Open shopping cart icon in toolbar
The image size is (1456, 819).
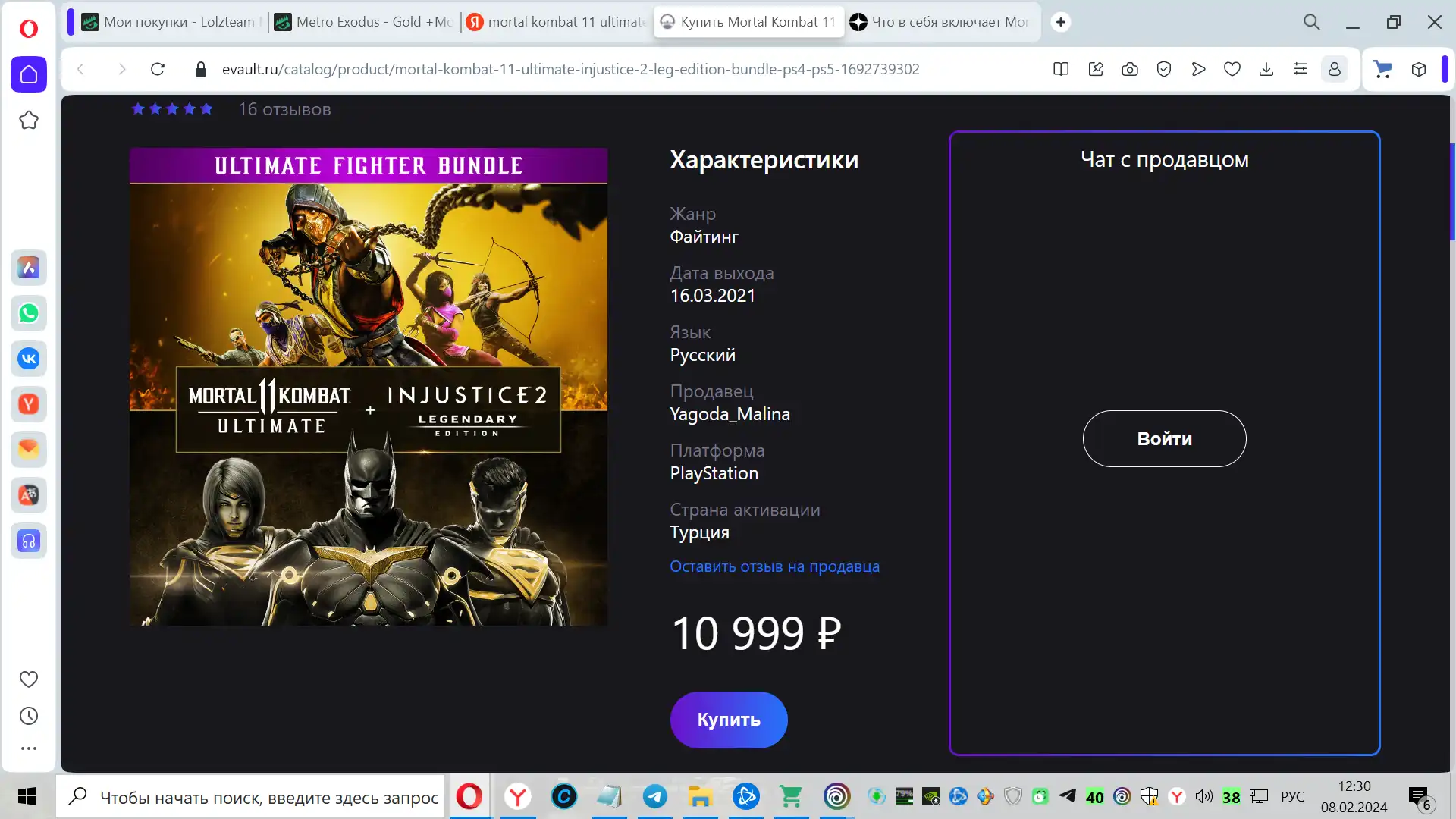tap(1383, 69)
